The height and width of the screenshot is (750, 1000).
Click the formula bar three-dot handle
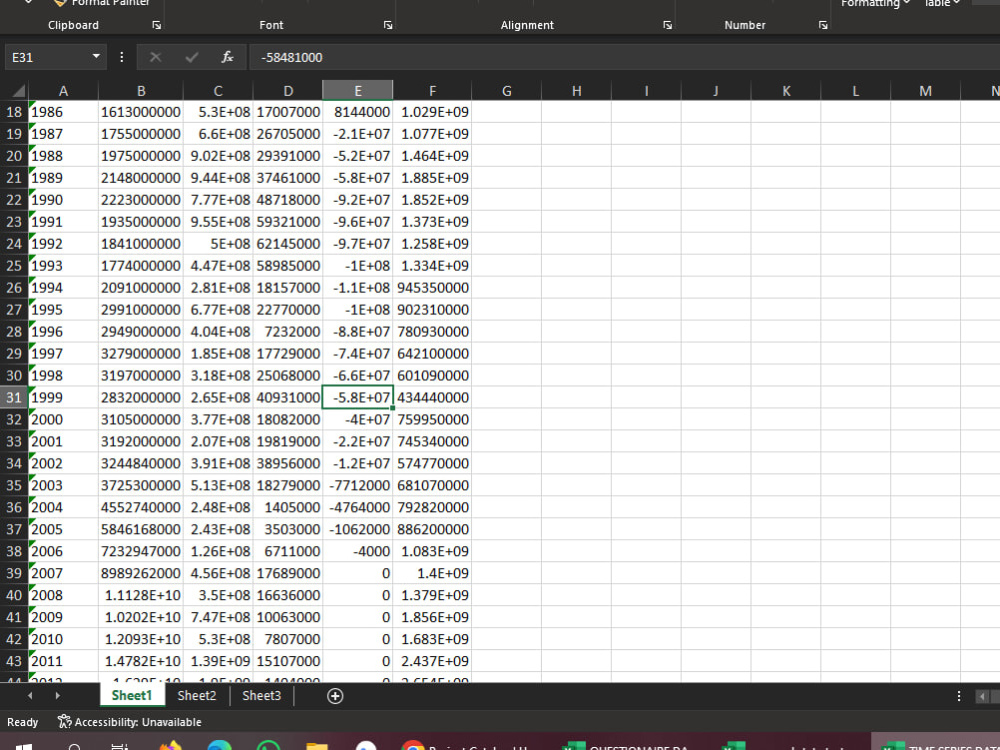(x=121, y=57)
